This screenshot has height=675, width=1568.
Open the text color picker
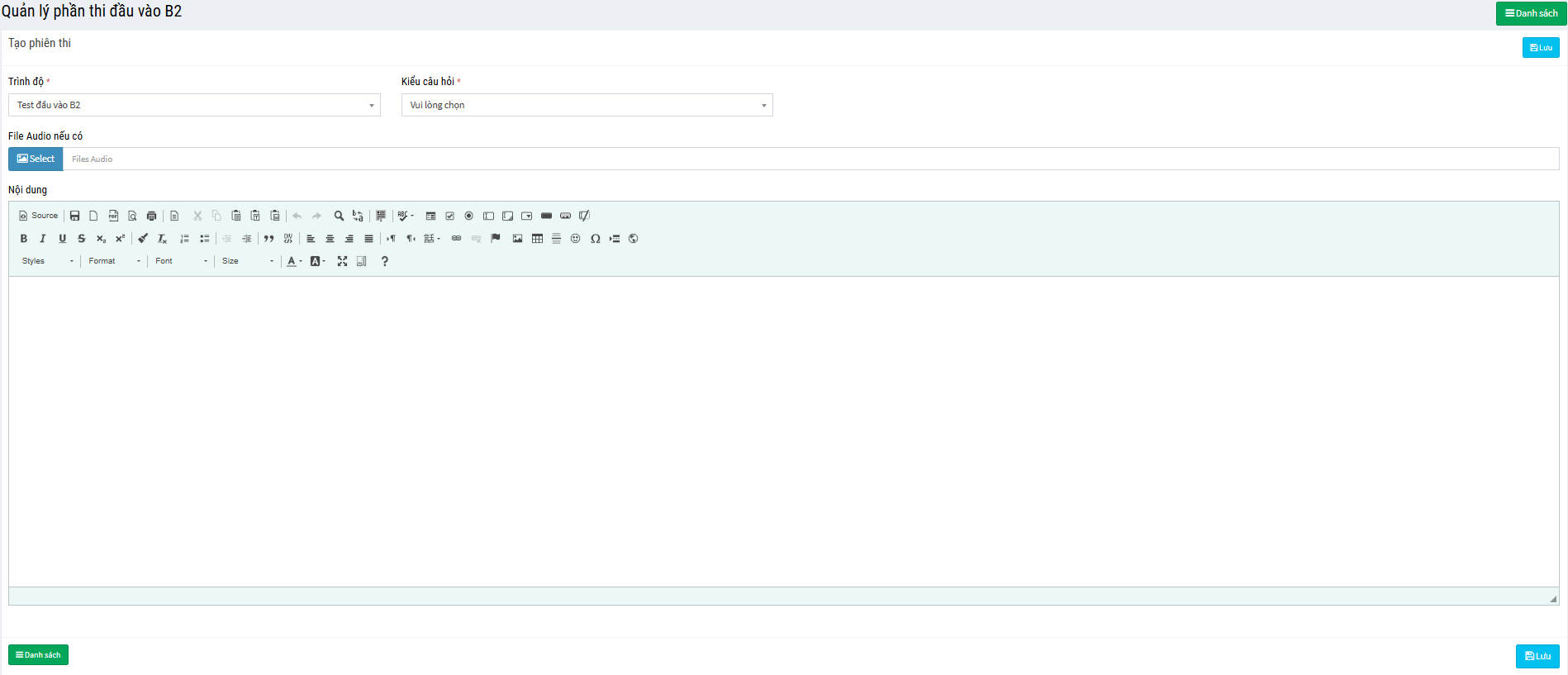293,261
